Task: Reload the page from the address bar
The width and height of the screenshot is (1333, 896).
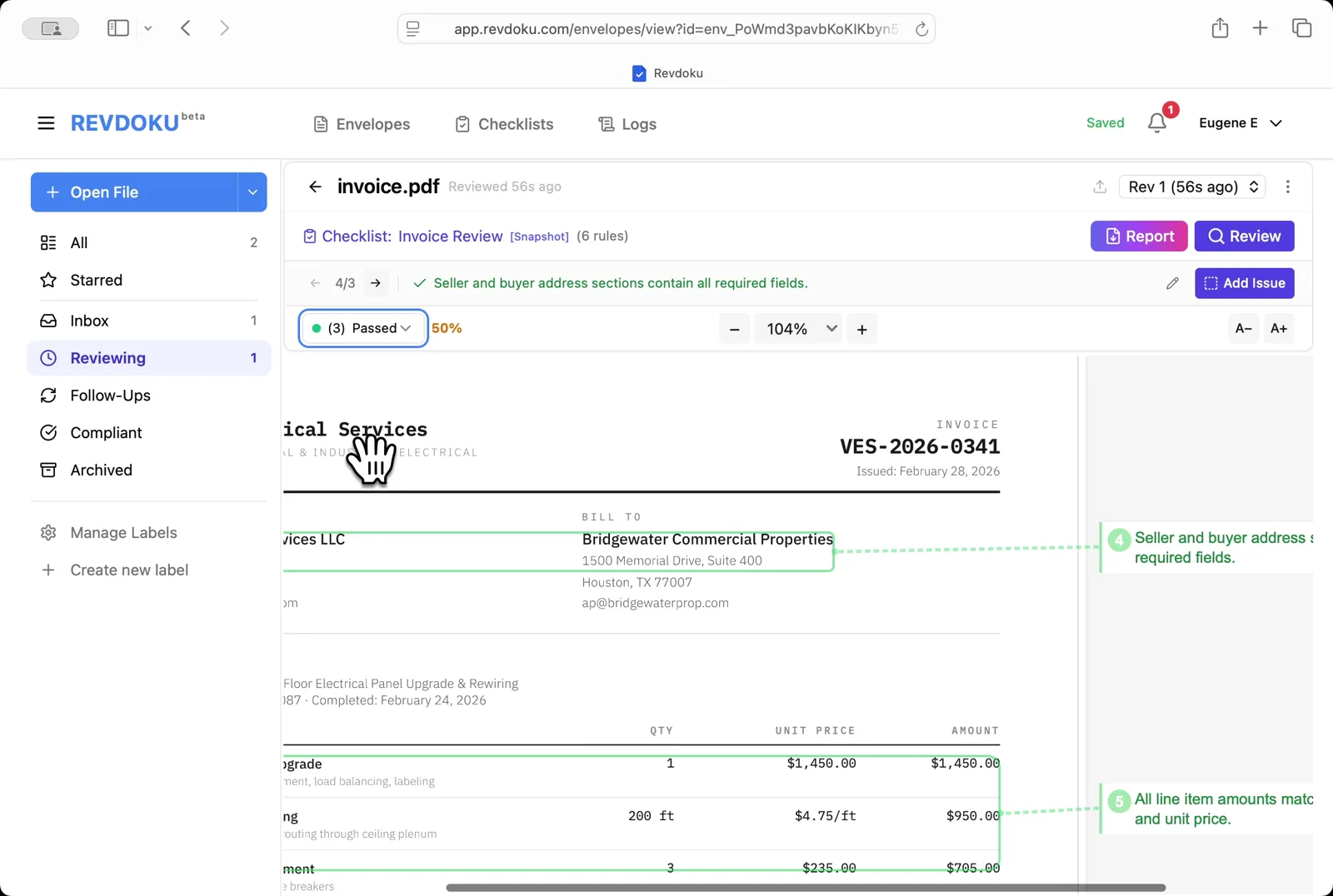Action: [x=921, y=28]
